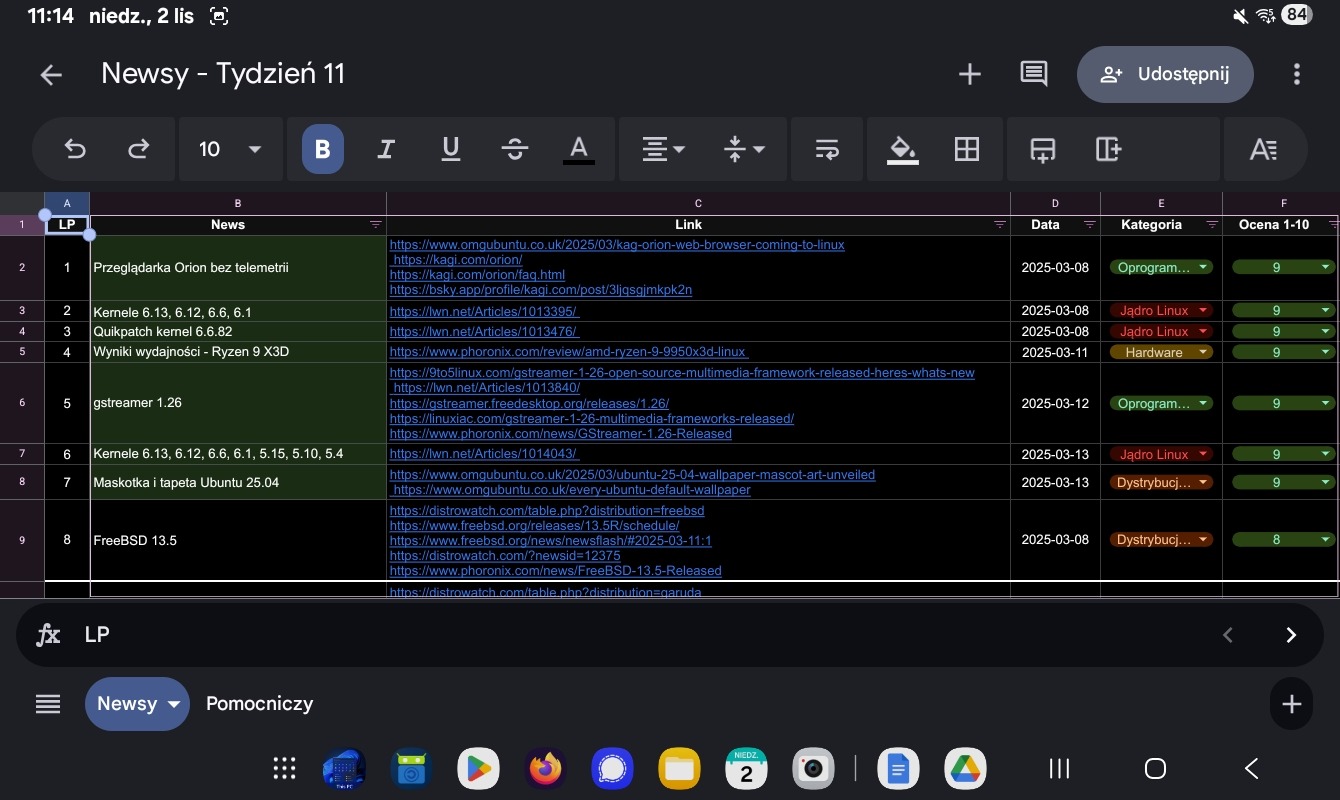The image size is (1340, 800).
Task: Open the fill color picker
Action: tap(902, 149)
